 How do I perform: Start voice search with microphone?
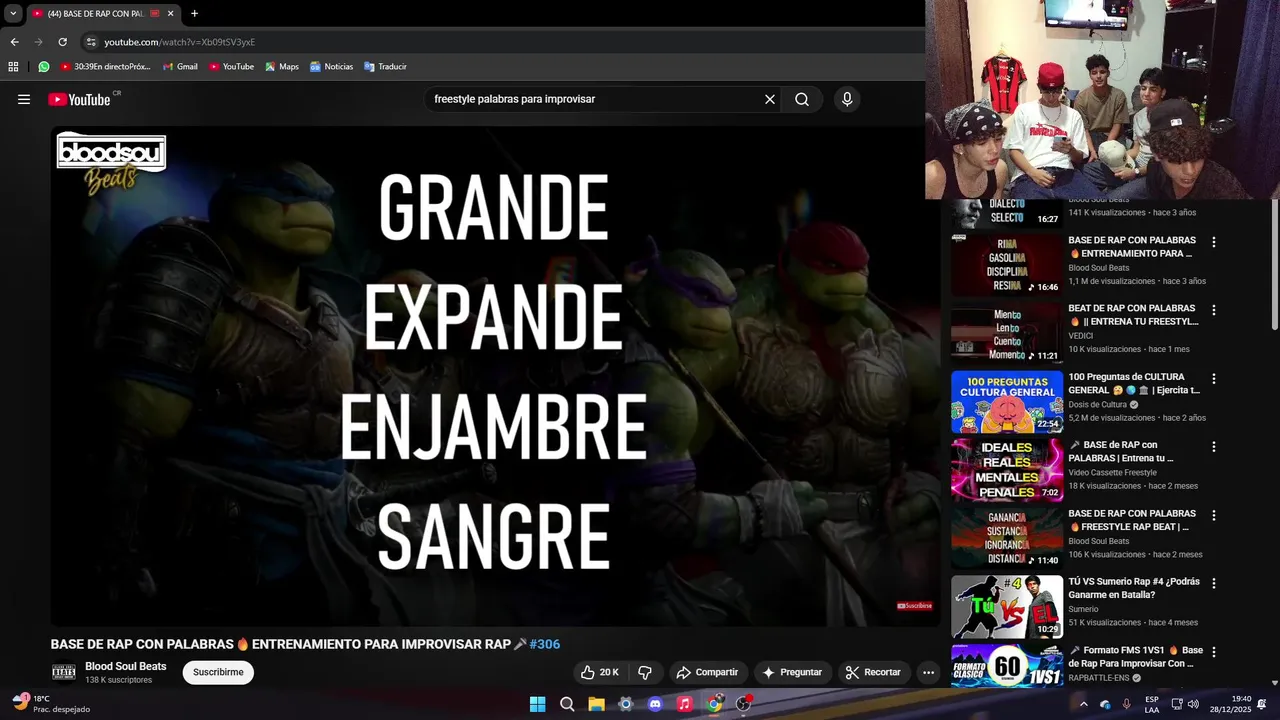click(x=847, y=99)
